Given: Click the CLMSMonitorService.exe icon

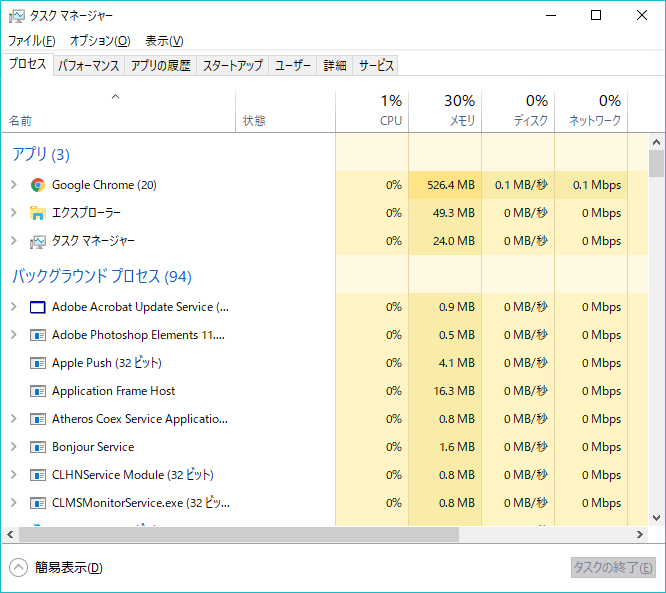Looking at the screenshot, I should point(38,503).
